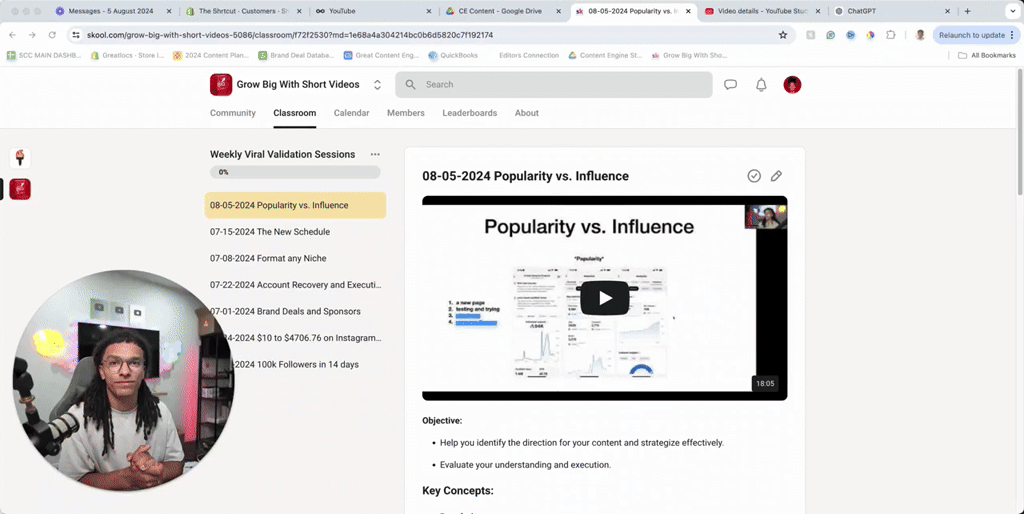Close the YouTube tab

(428, 11)
